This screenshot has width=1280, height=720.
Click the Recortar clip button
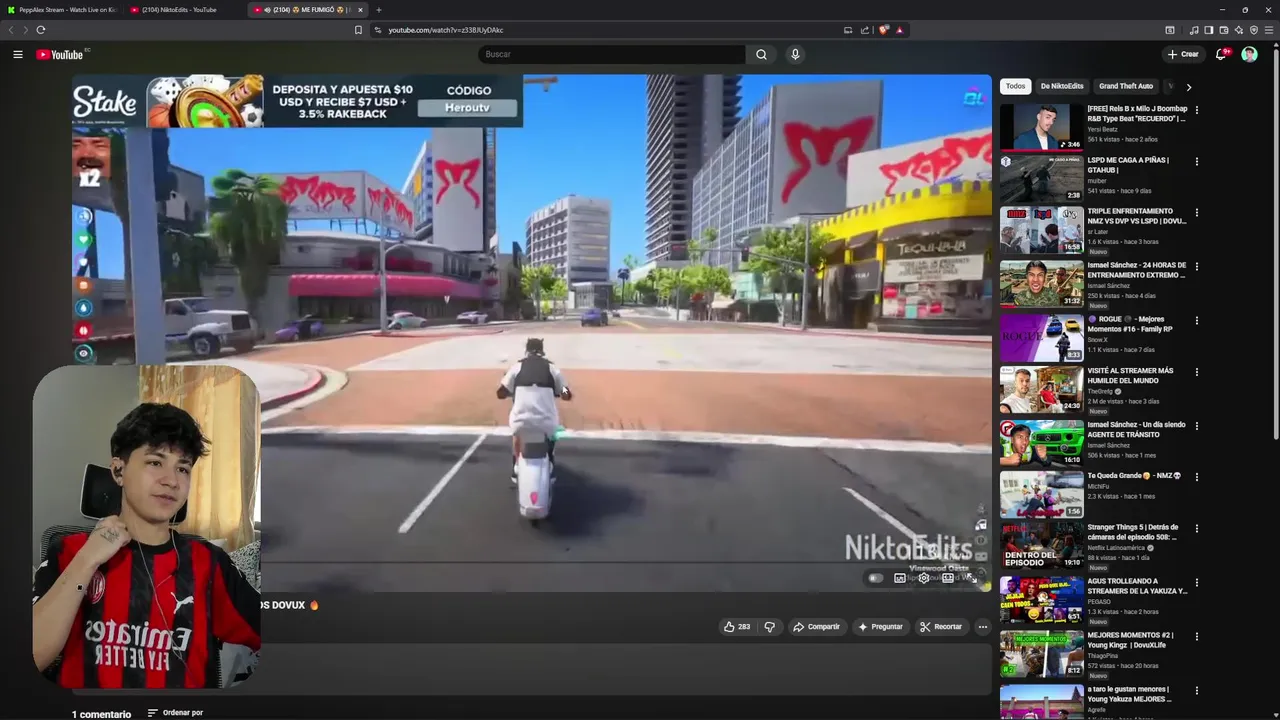[x=941, y=627]
